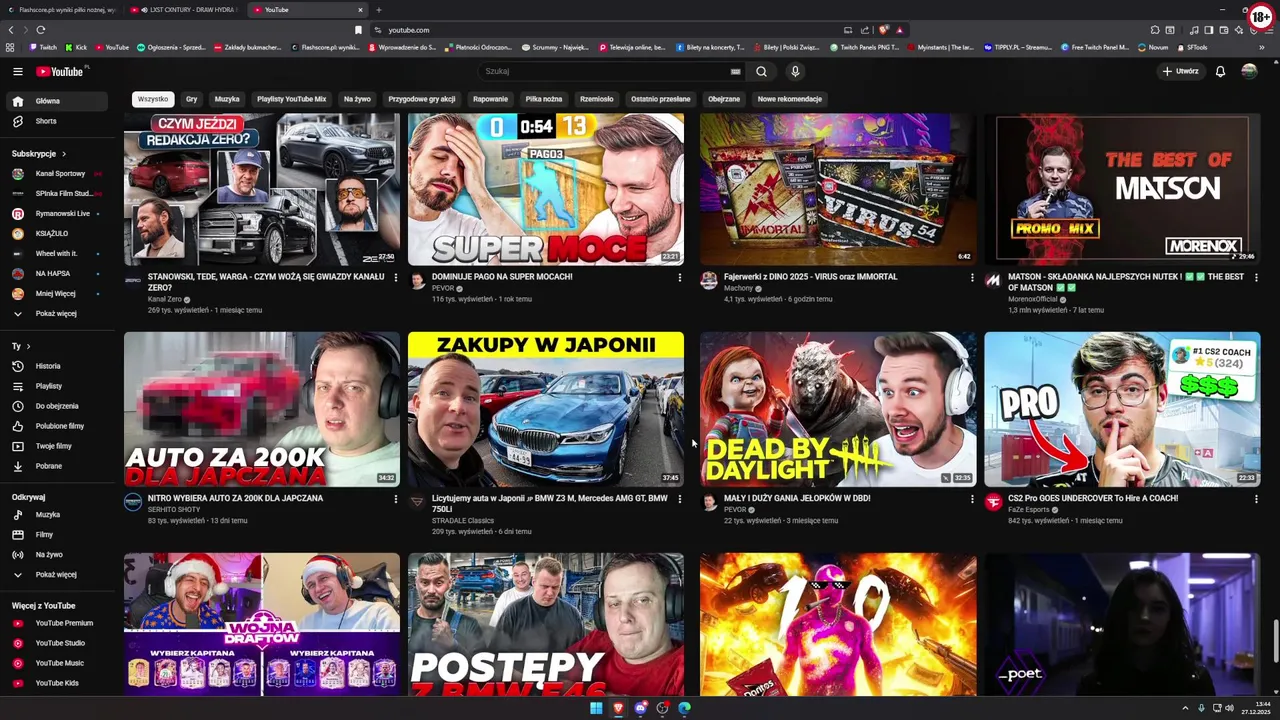Select the Piłka nożna filter chip

(x=544, y=99)
